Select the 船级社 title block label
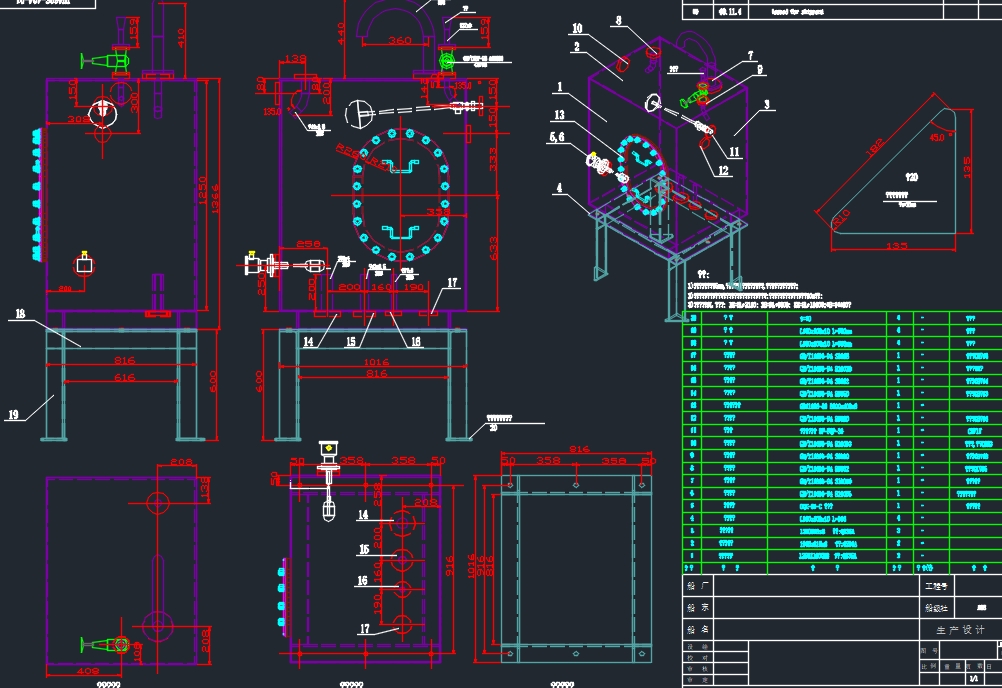Screen dimensions: 1002x688 tap(936, 608)
